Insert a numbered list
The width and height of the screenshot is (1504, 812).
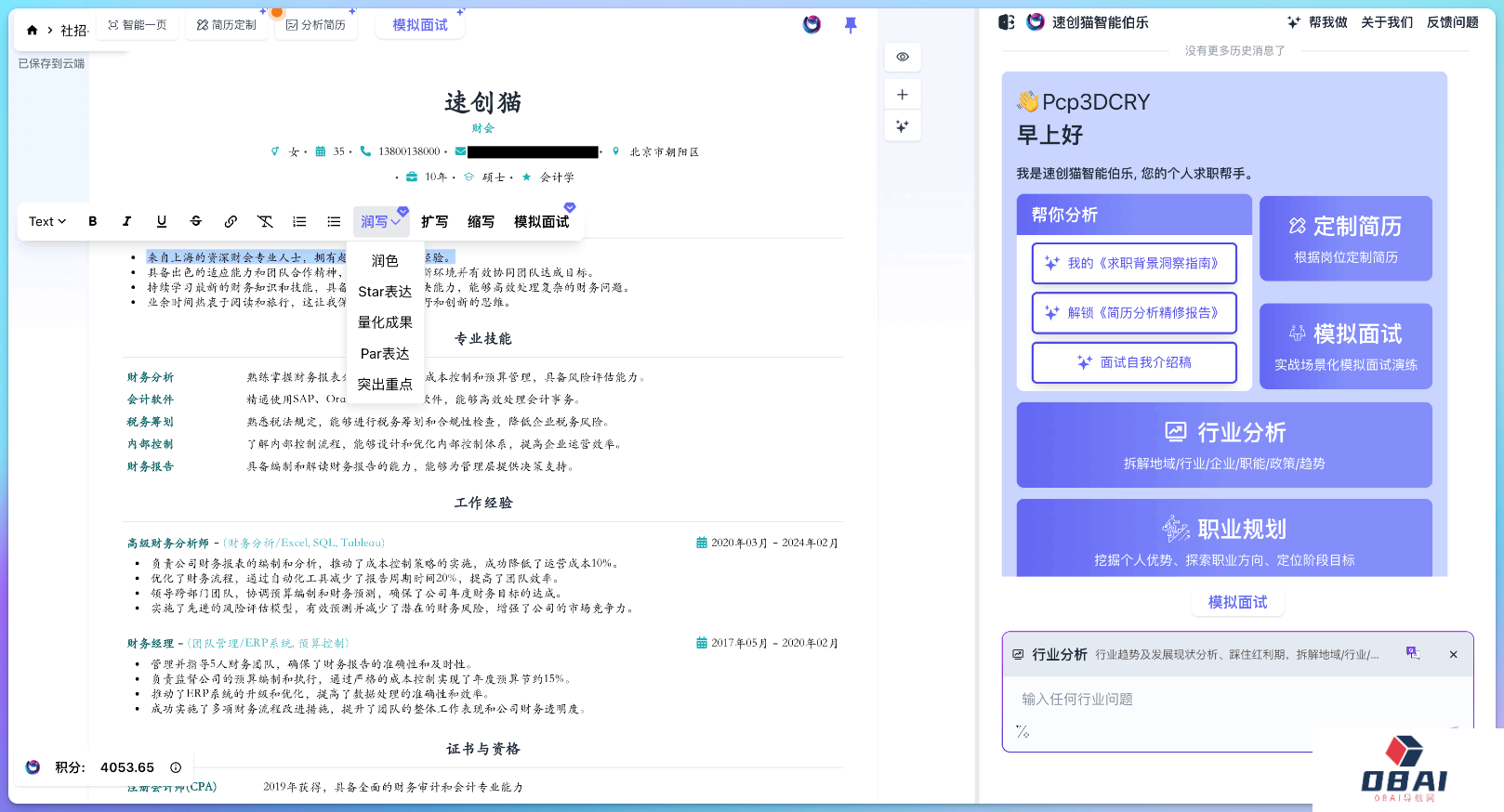[x=299, y=222]
